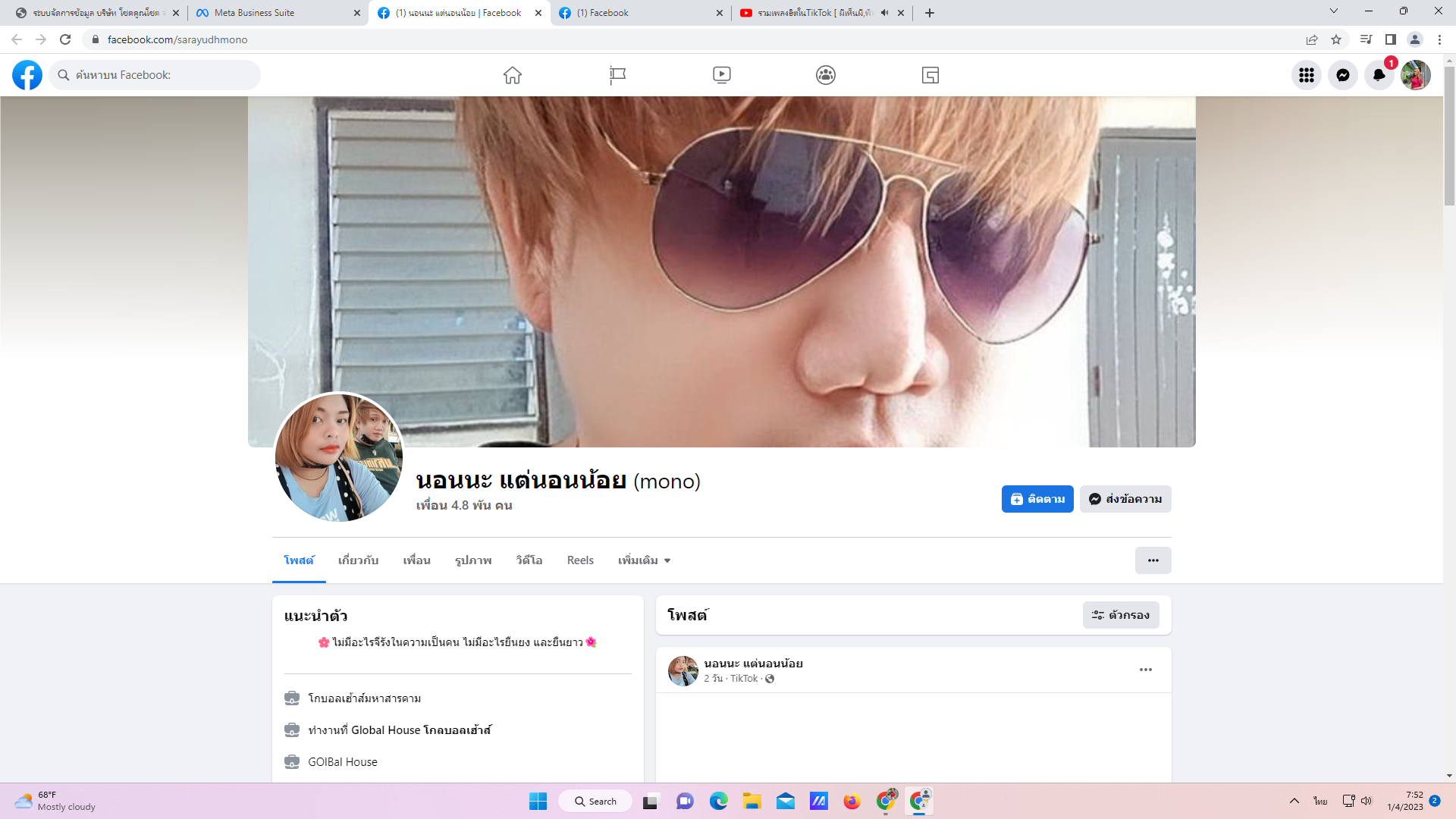Click the ติดตาม follow button
1456x819 pixels.
1037,499
